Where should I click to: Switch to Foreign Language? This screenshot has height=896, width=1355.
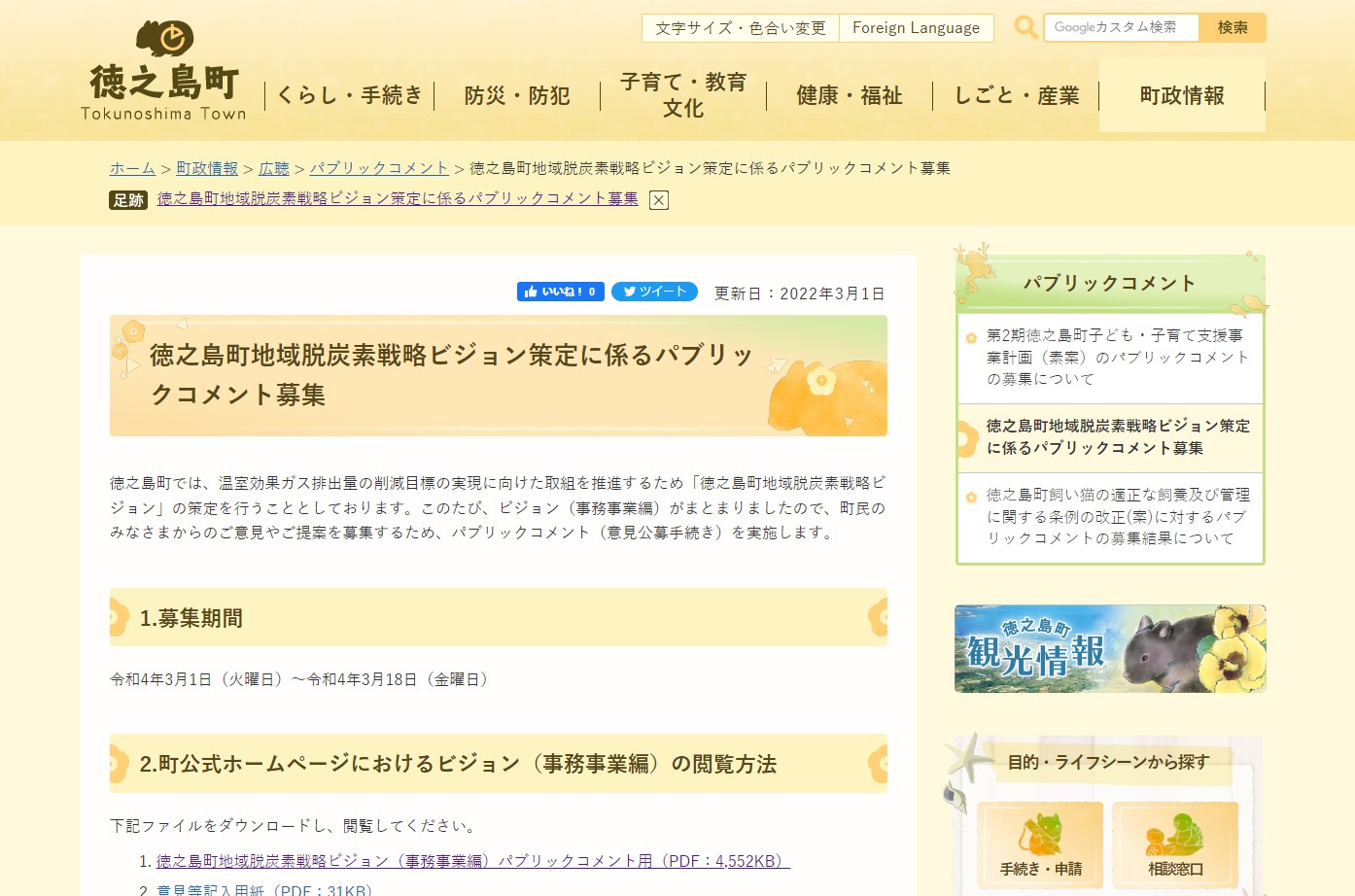(x=915, y=27)
